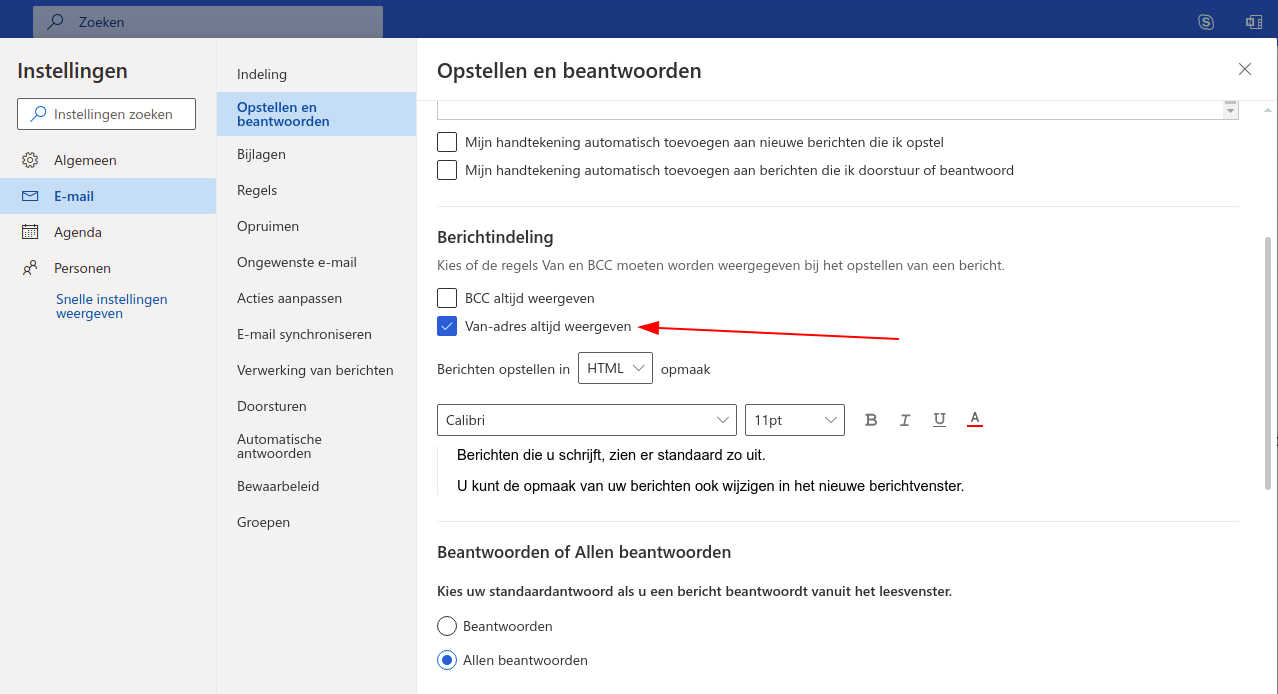The width and height of the screenshot is (1278, 694).
Task: Open the Outlook app icon at top right
Action: (x=1253, y=21)
